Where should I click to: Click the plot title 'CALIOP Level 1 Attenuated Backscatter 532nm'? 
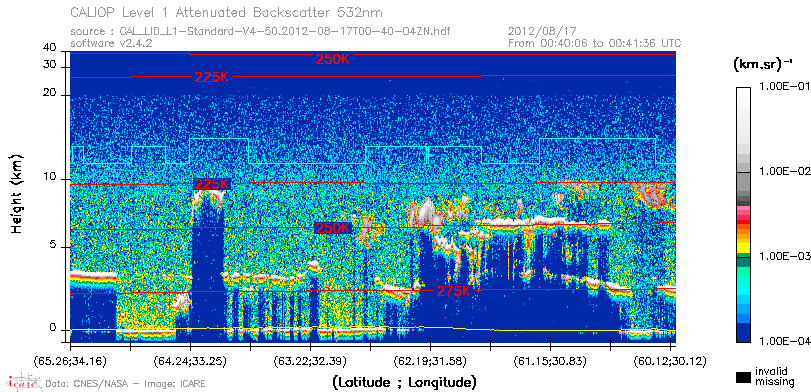click(x=227, y=12)
